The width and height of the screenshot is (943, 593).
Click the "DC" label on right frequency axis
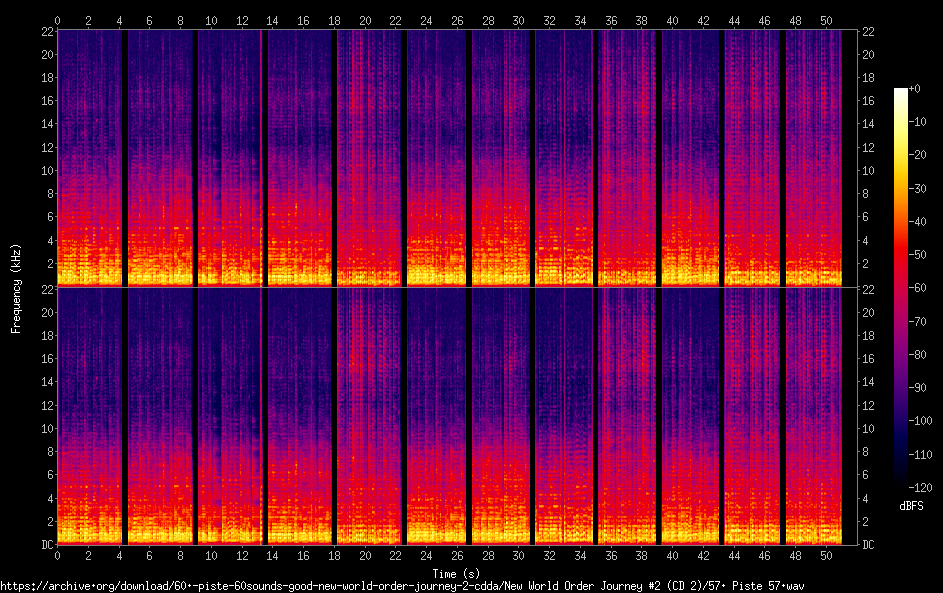pyautogui.click(x=868, y=544)
